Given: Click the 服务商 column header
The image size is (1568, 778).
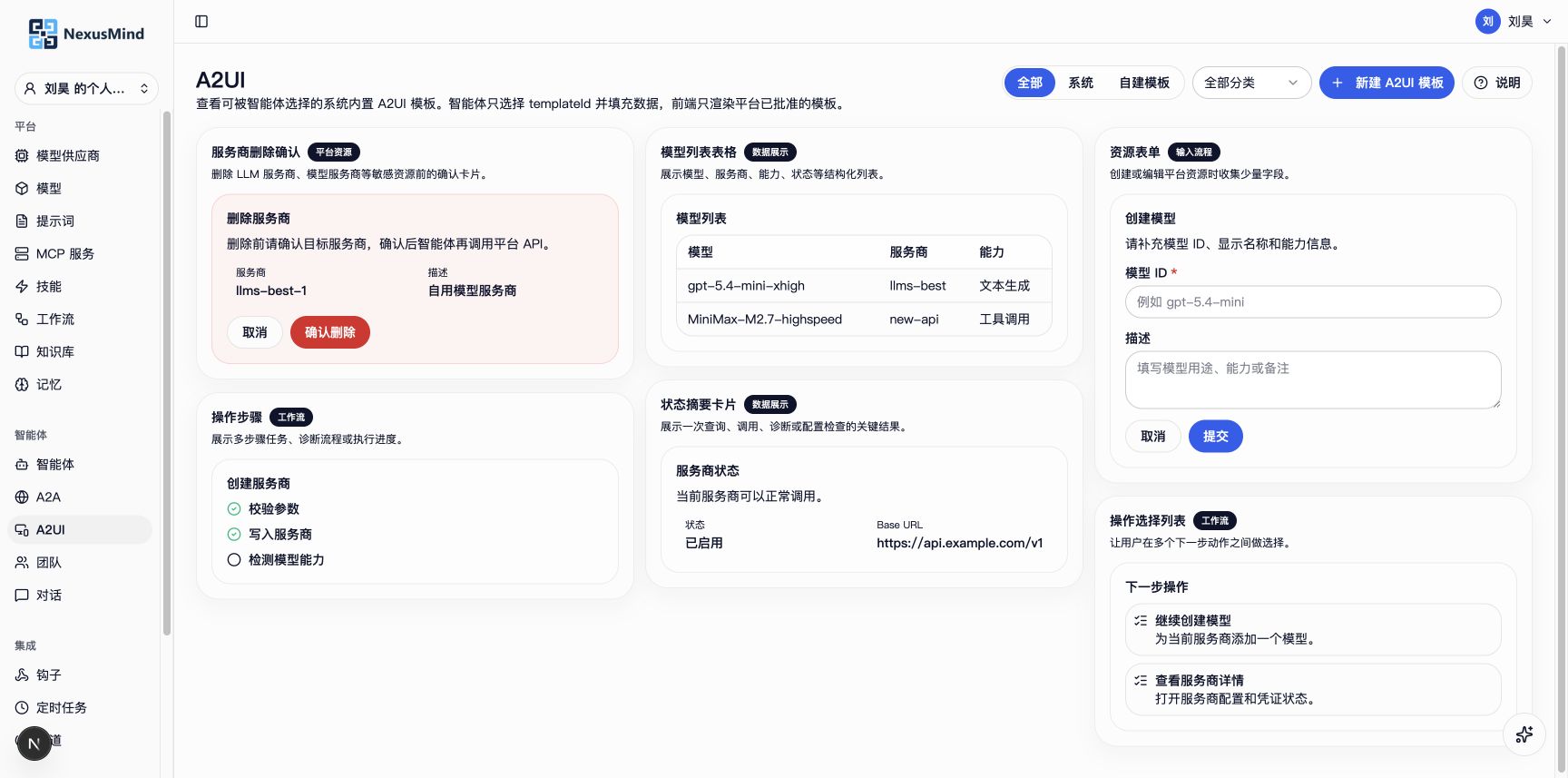Looking at the screenshot, I should tap(908, 252).
